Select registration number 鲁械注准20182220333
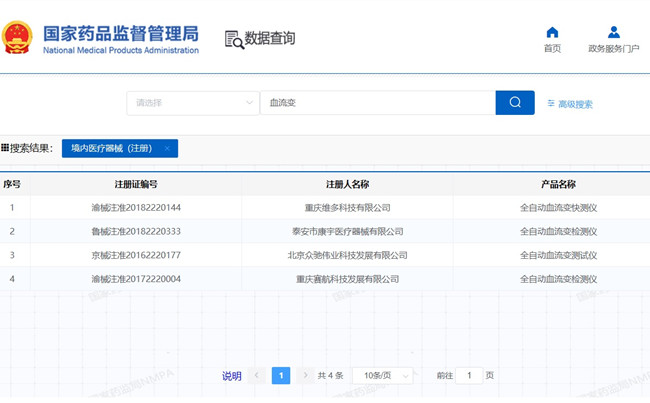The width and height of the screenshot is (650, 403). tap(136, 231)
